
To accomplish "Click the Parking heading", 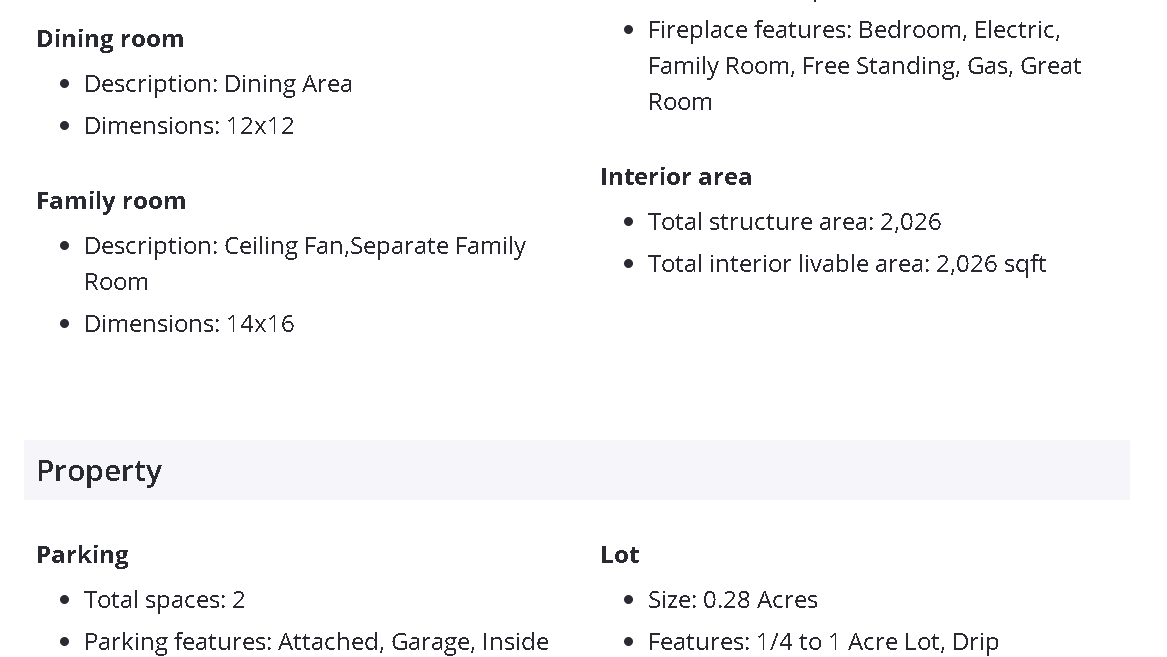I will click(83, 555).
